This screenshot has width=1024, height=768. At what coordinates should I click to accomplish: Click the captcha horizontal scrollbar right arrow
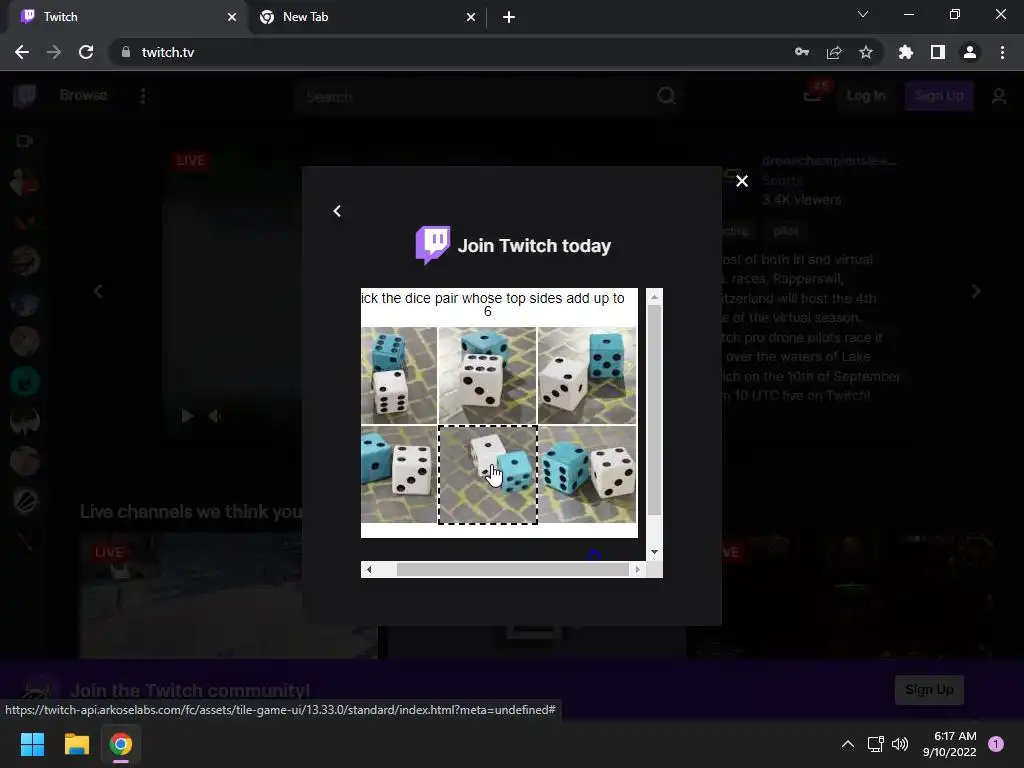tap(638, 569)
